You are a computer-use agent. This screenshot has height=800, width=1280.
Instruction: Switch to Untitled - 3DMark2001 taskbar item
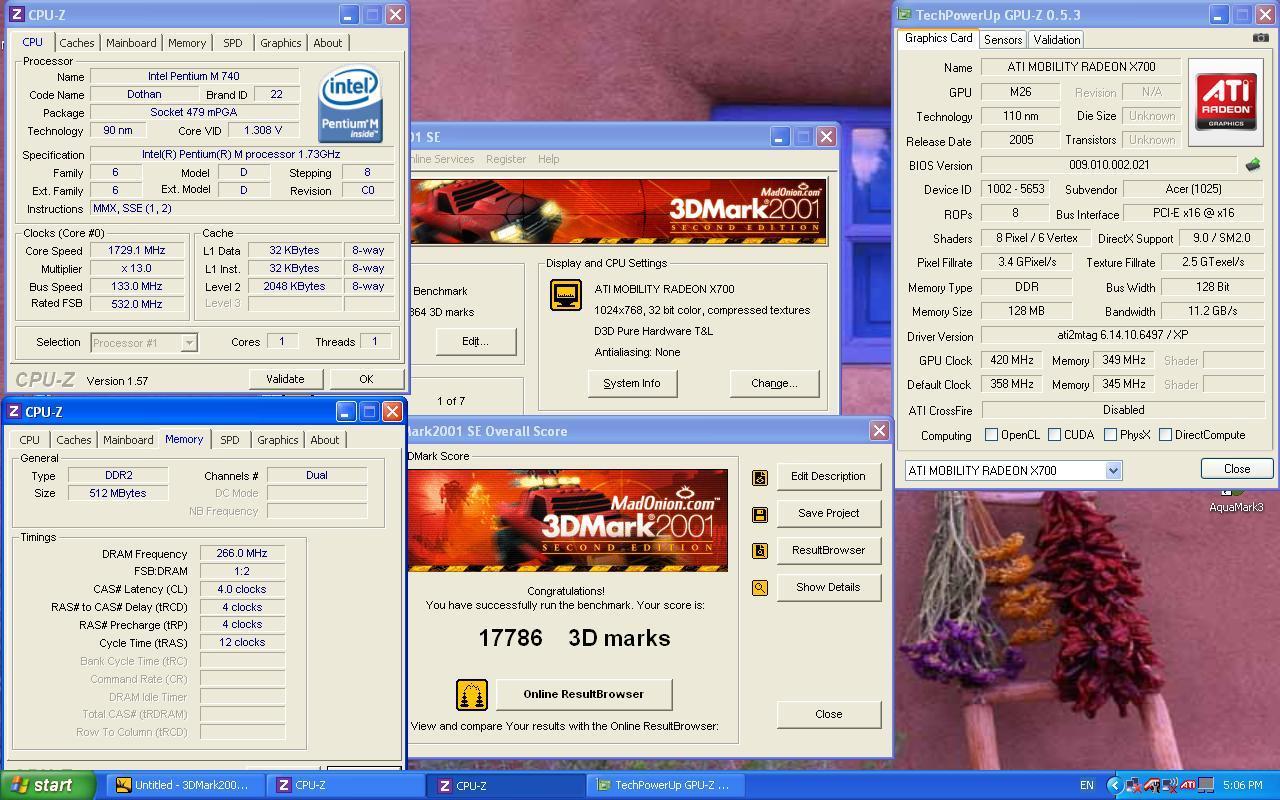click(x=184, y=785)
